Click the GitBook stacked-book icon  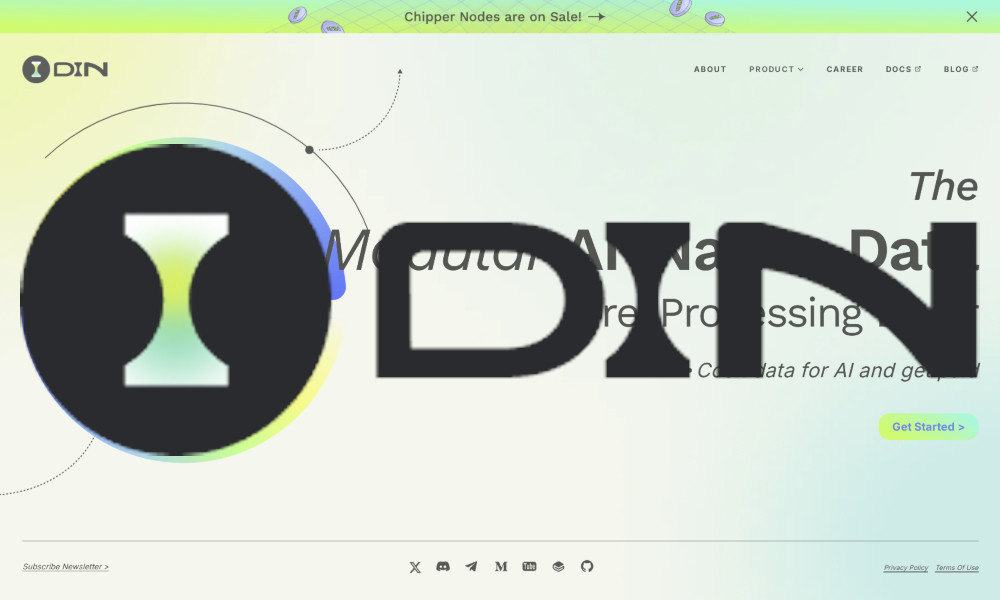(558, 566)
